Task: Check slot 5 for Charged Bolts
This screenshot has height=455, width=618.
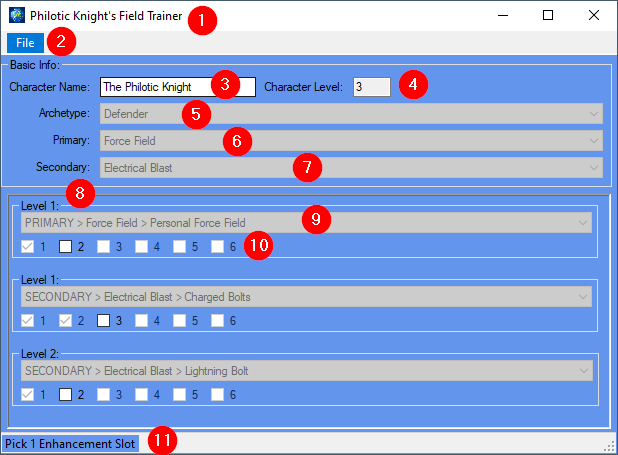Action: (x=179, y=321)
